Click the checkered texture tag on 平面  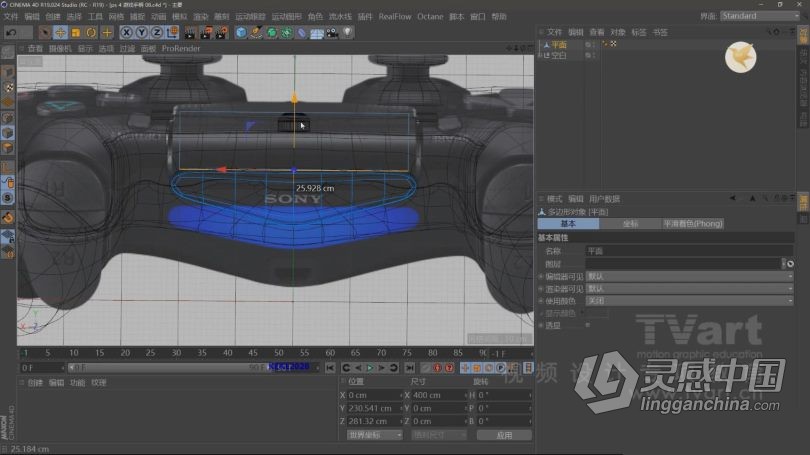[613, 44]
